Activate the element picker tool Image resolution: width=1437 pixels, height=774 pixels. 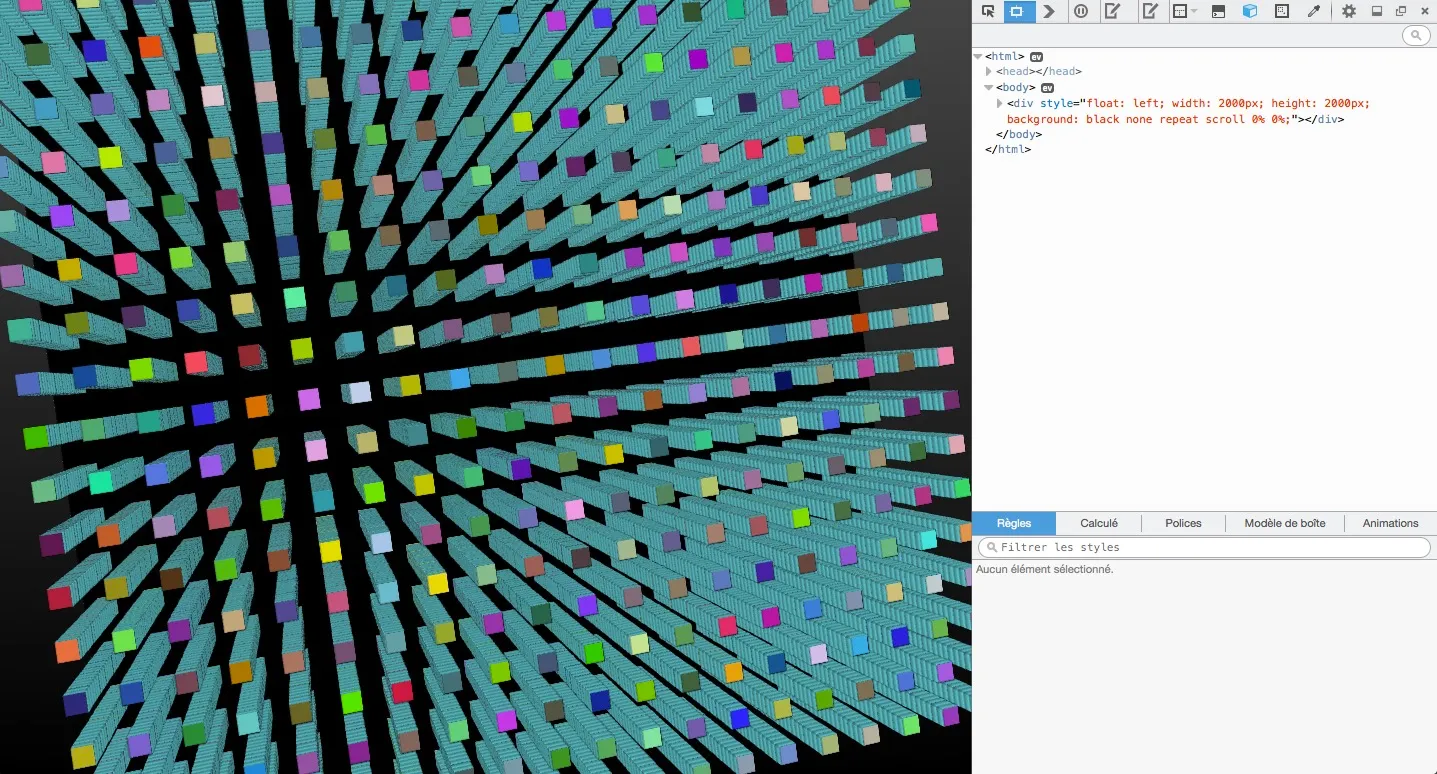pyautogui.click(x=988, y=11)
